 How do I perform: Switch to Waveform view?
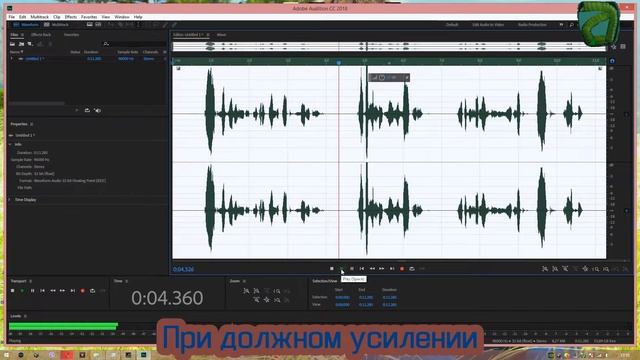point(26,25)
